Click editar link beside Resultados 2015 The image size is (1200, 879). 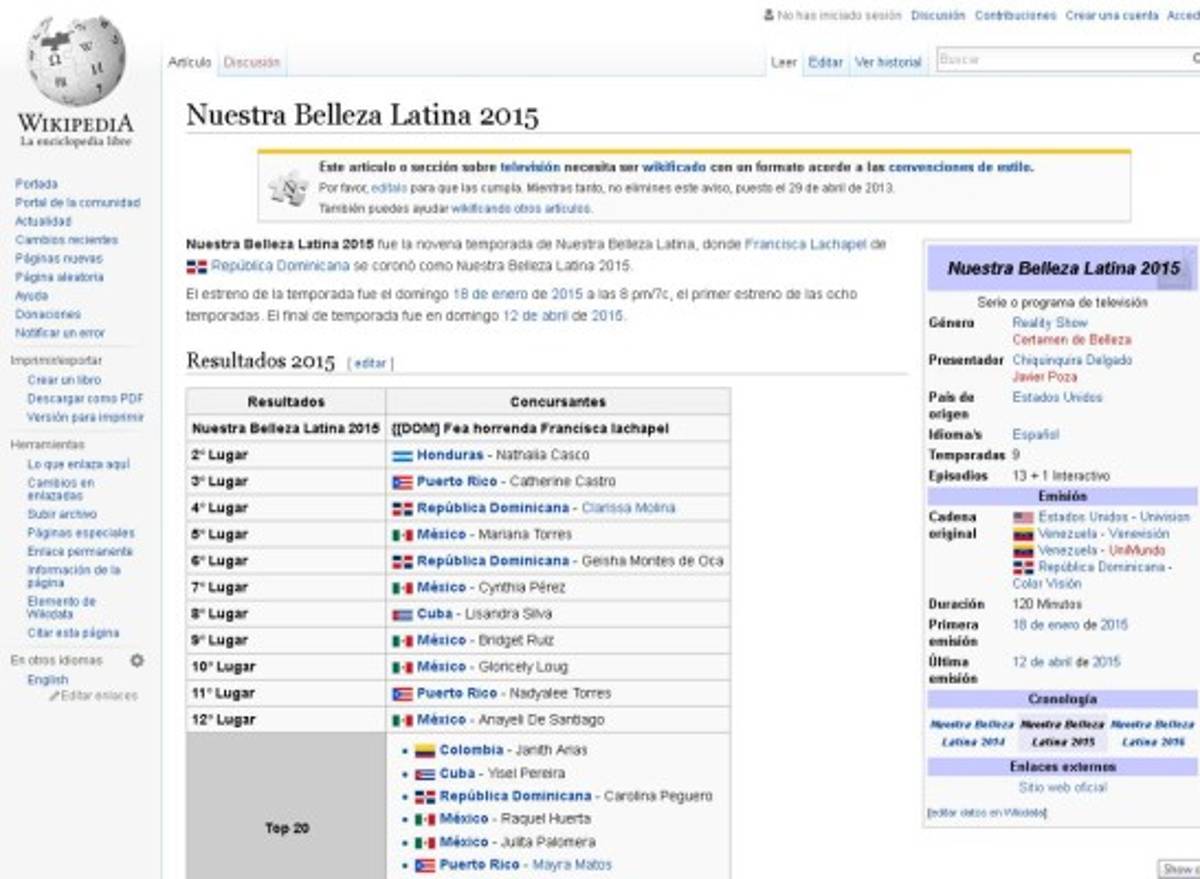370,363
